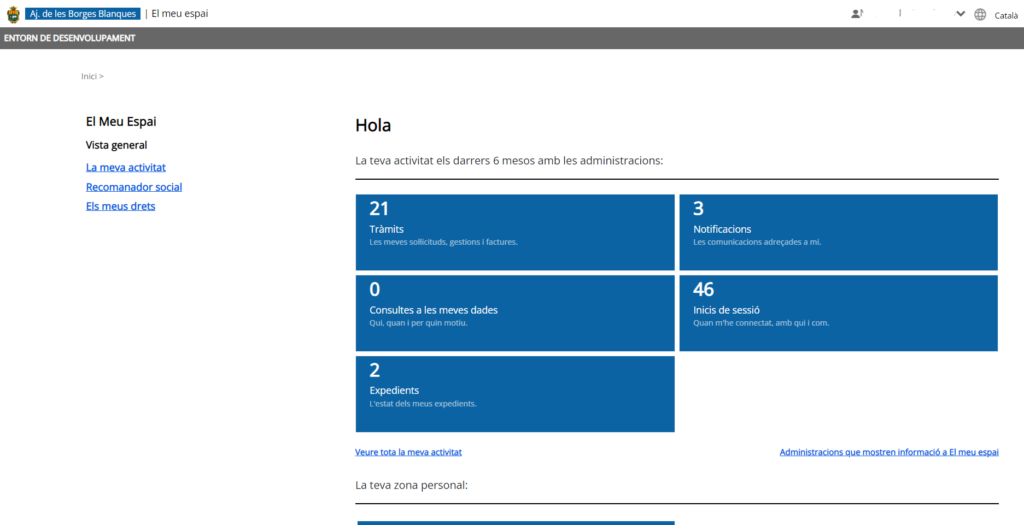Open the Tràmits tile showing 21
Viewport: 1024px width, 525px height.
[515, 232]
